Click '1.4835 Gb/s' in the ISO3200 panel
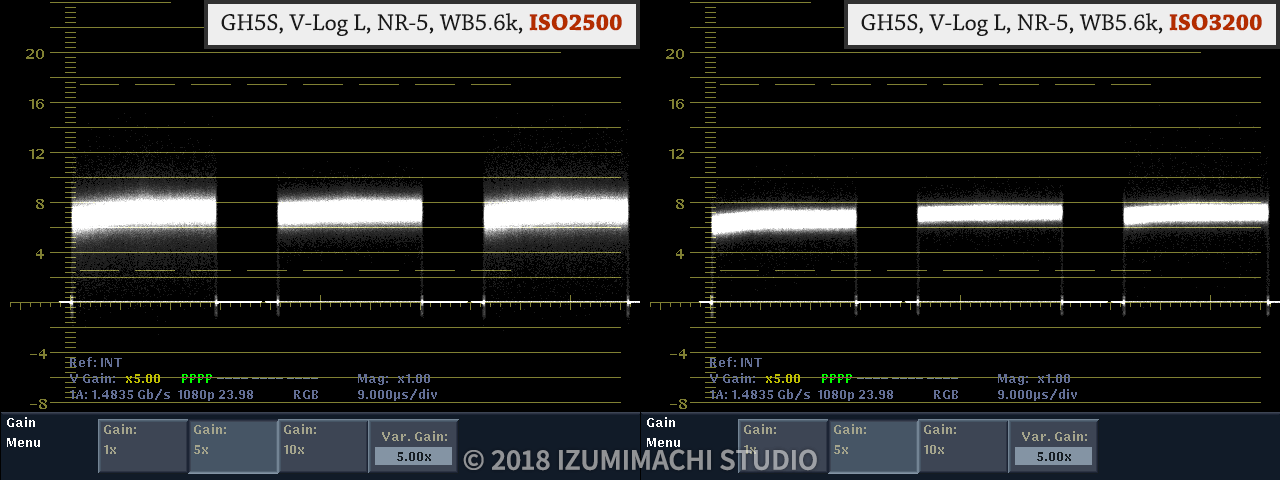Screen dimensions: 1280x480 coord(770,395)
